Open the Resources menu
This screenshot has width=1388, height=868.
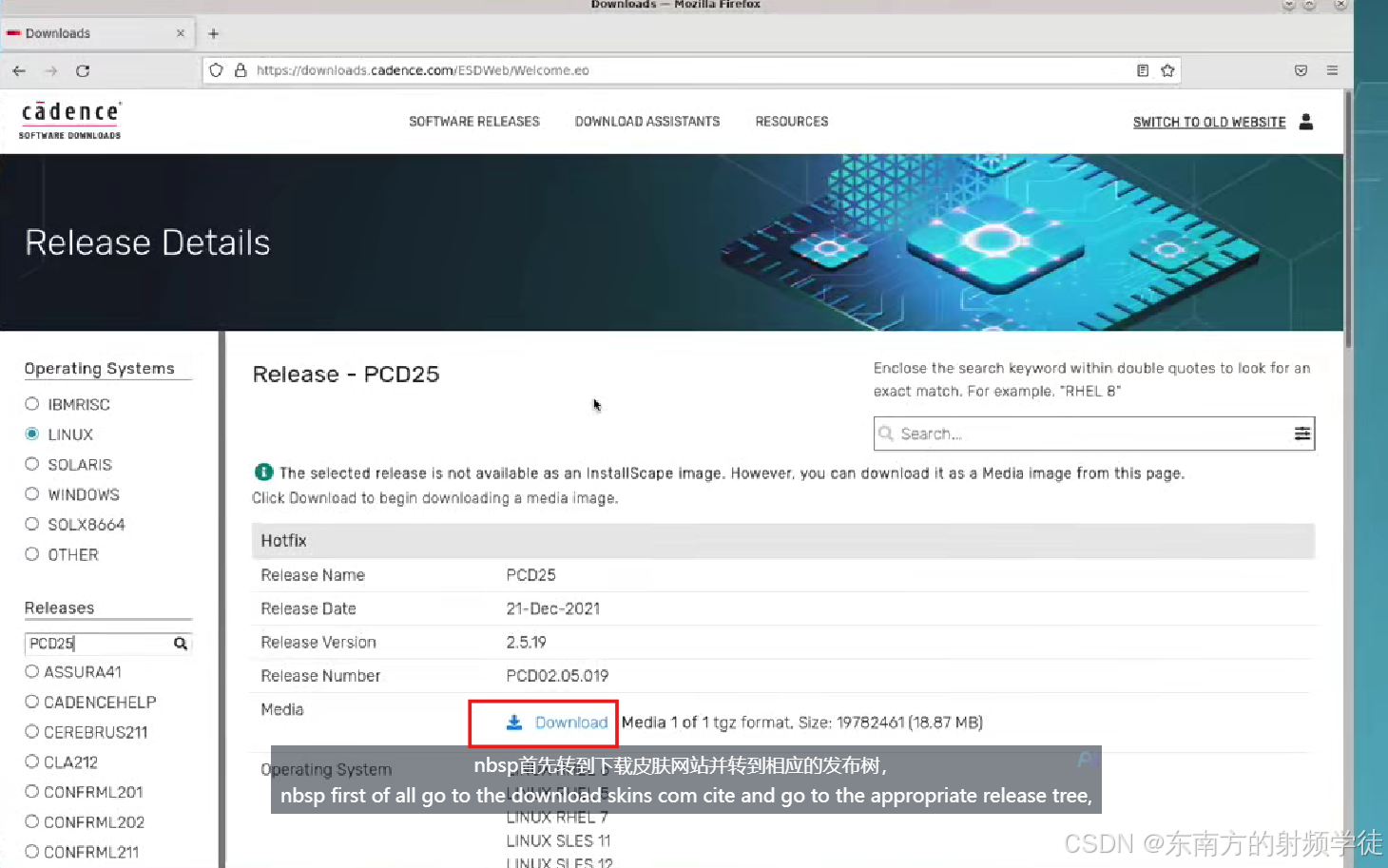click(x=792, y=122)
